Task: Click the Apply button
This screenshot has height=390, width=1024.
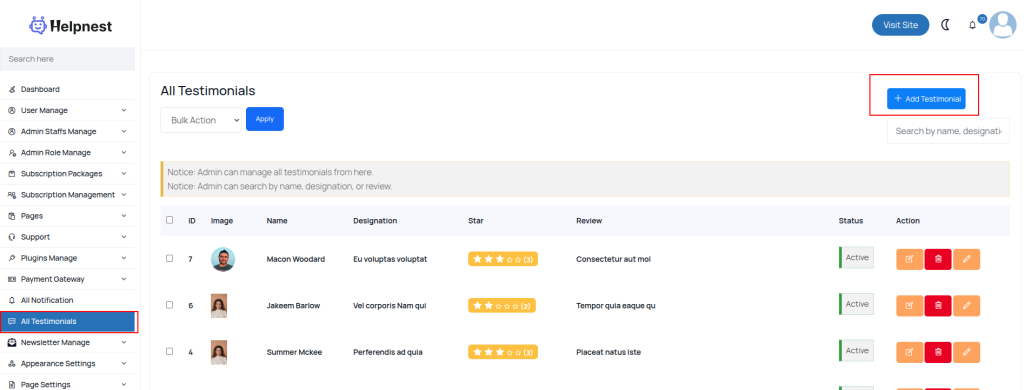Action: pyautogui.click(x=264, y=119)
